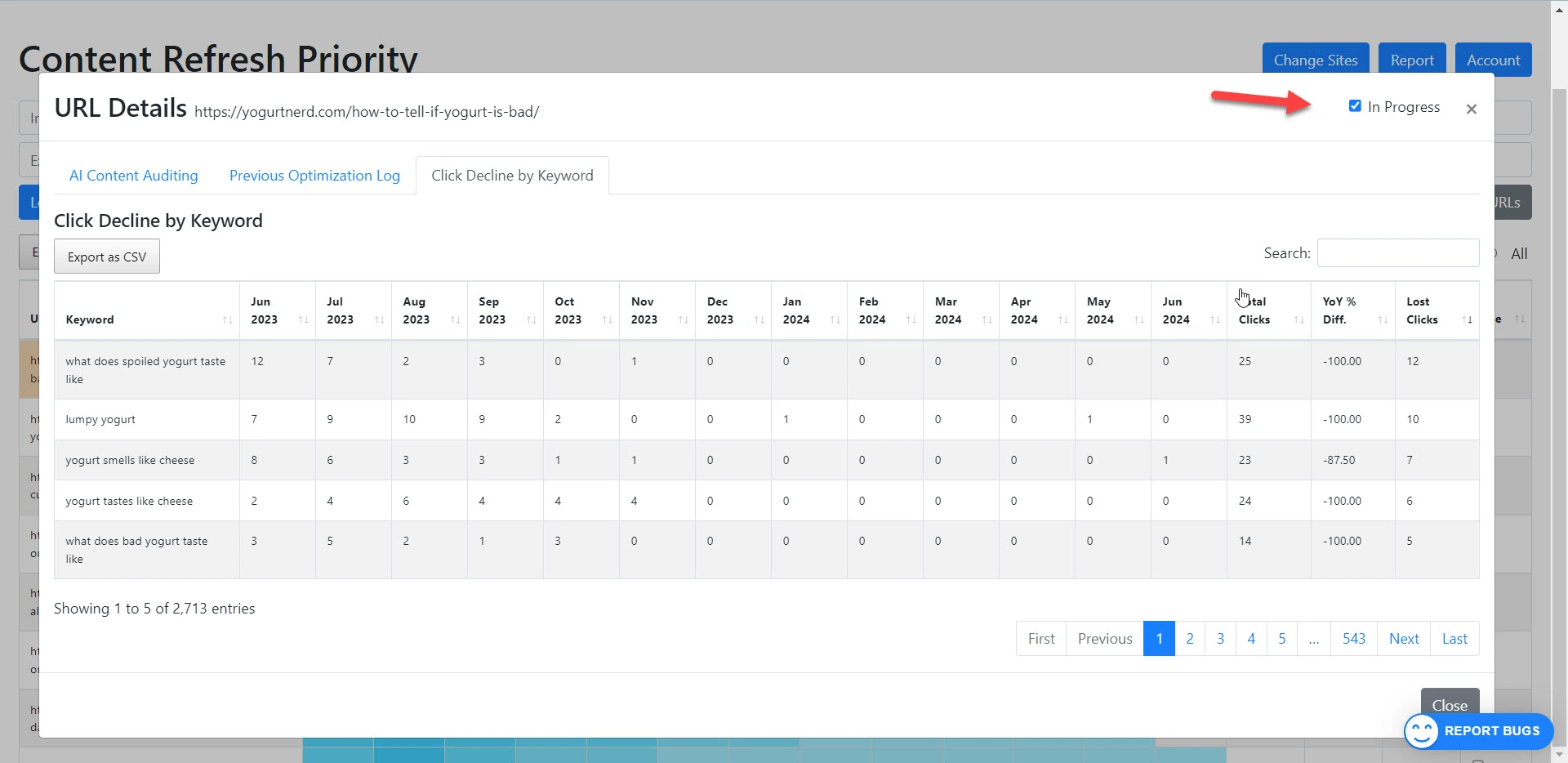The image size is (1568, 763).
Task: Go to pagination page 2
Action: (x=1190, y=639)
